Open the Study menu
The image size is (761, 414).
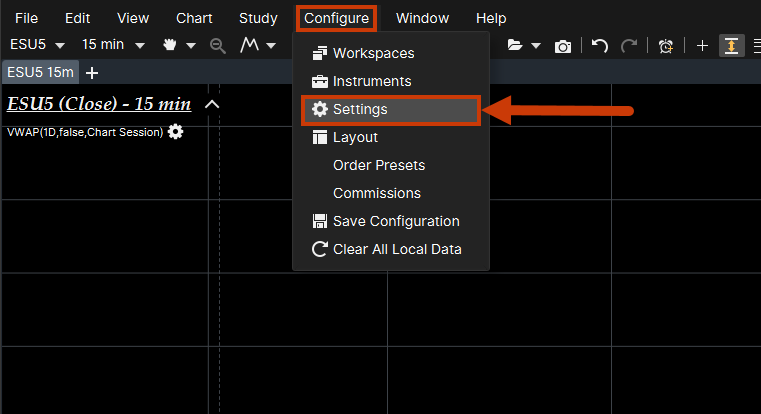pyautogui.click(x=258, y=18)
